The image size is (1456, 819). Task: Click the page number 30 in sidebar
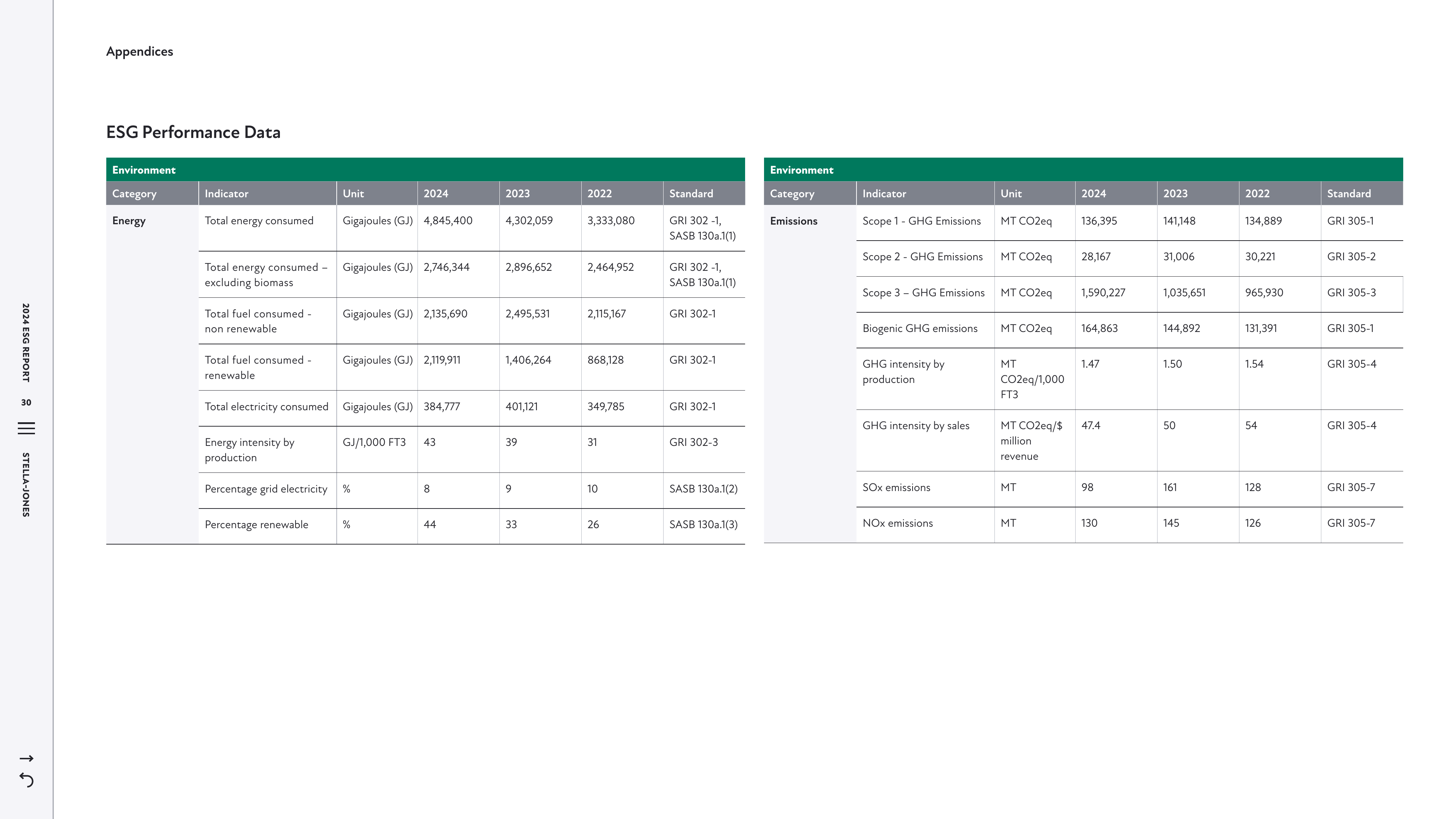[26, 403]
